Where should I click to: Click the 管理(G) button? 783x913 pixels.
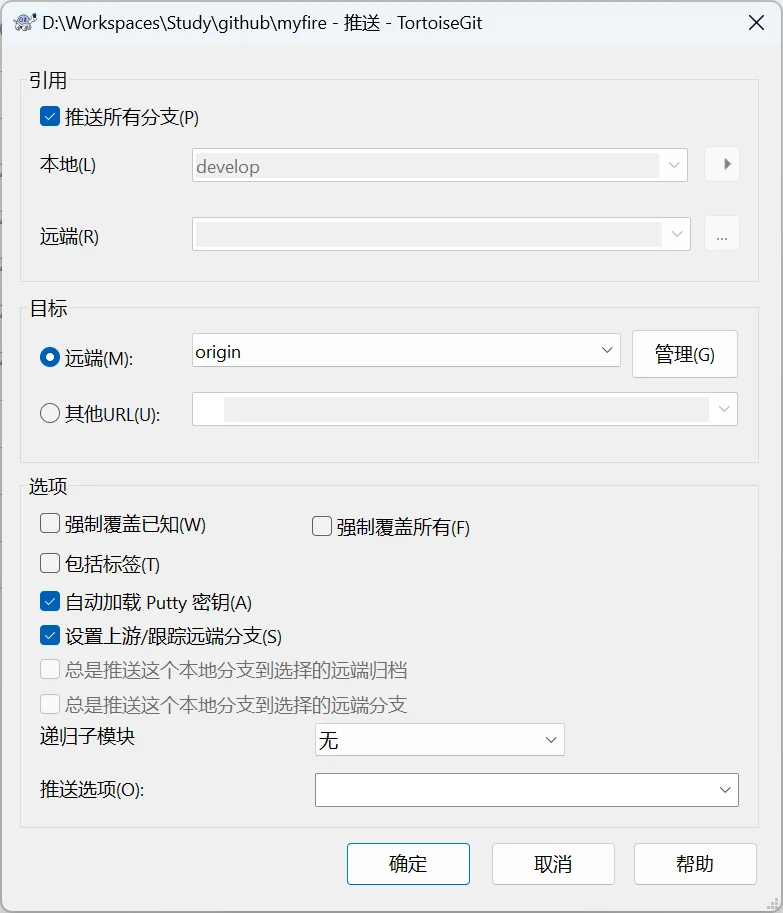coord(684,354)
